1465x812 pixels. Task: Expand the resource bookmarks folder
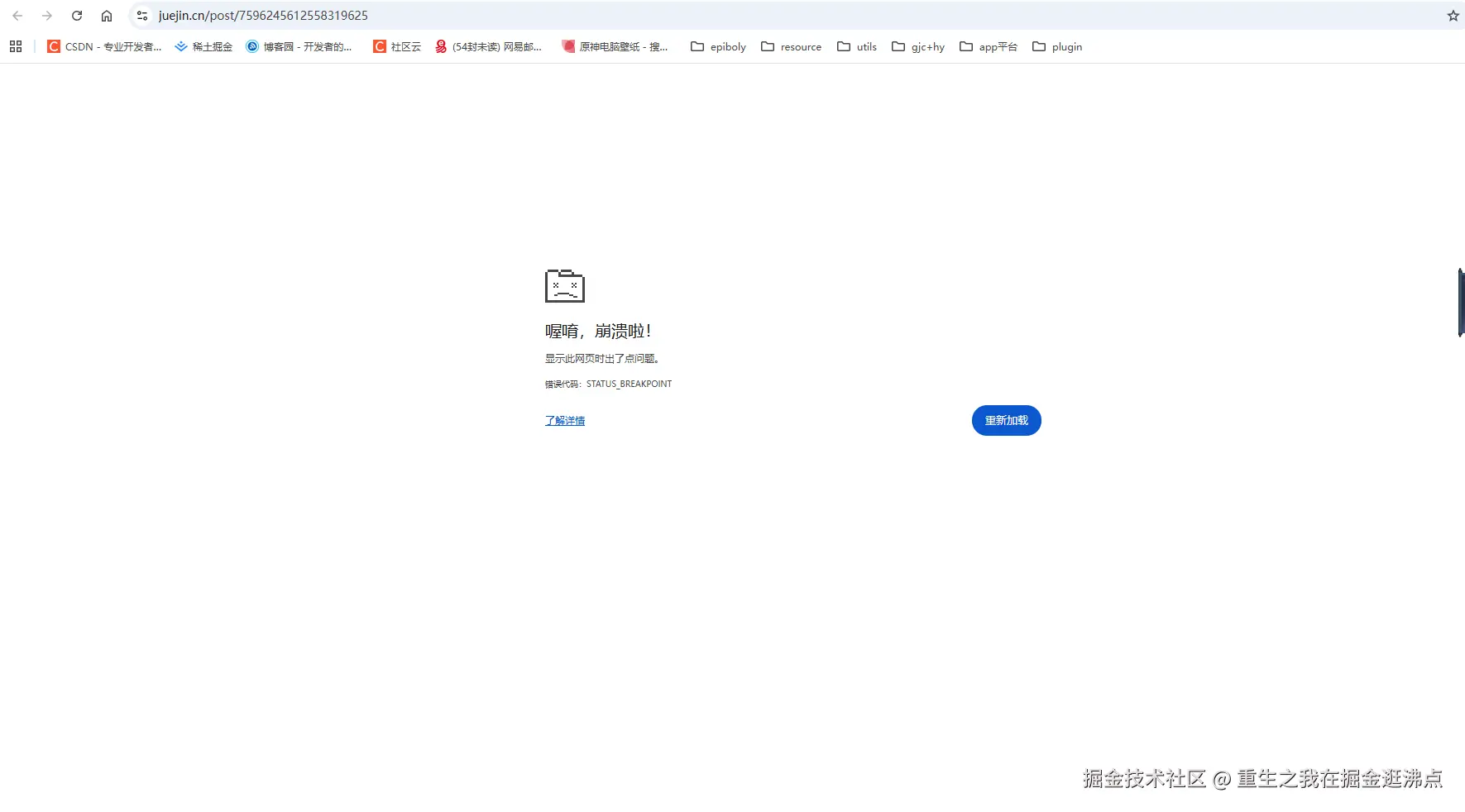(x=791, y=46)
